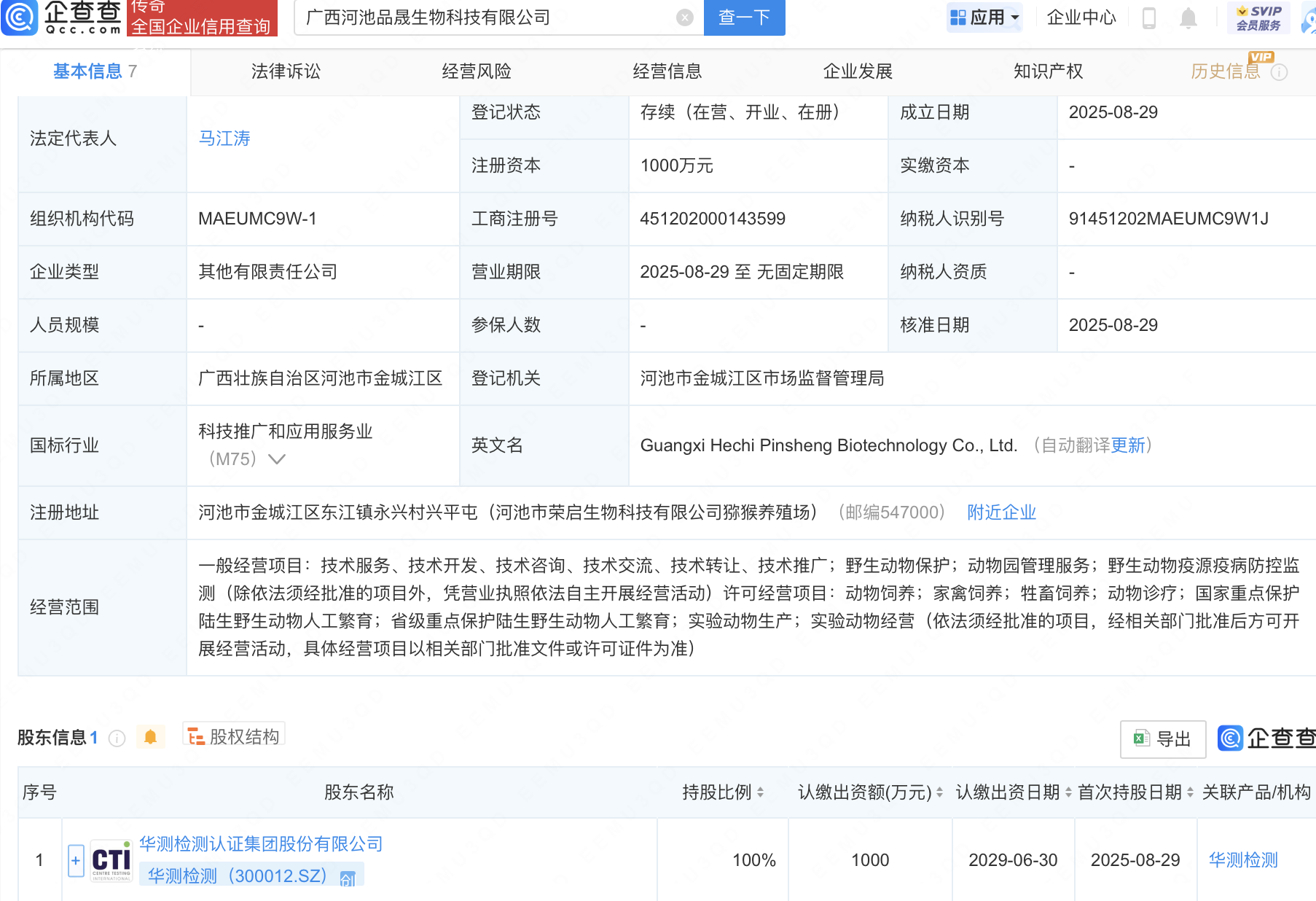Switch to the 经营风险 tab
1316x901 pixels.
[x=477, y=71]
